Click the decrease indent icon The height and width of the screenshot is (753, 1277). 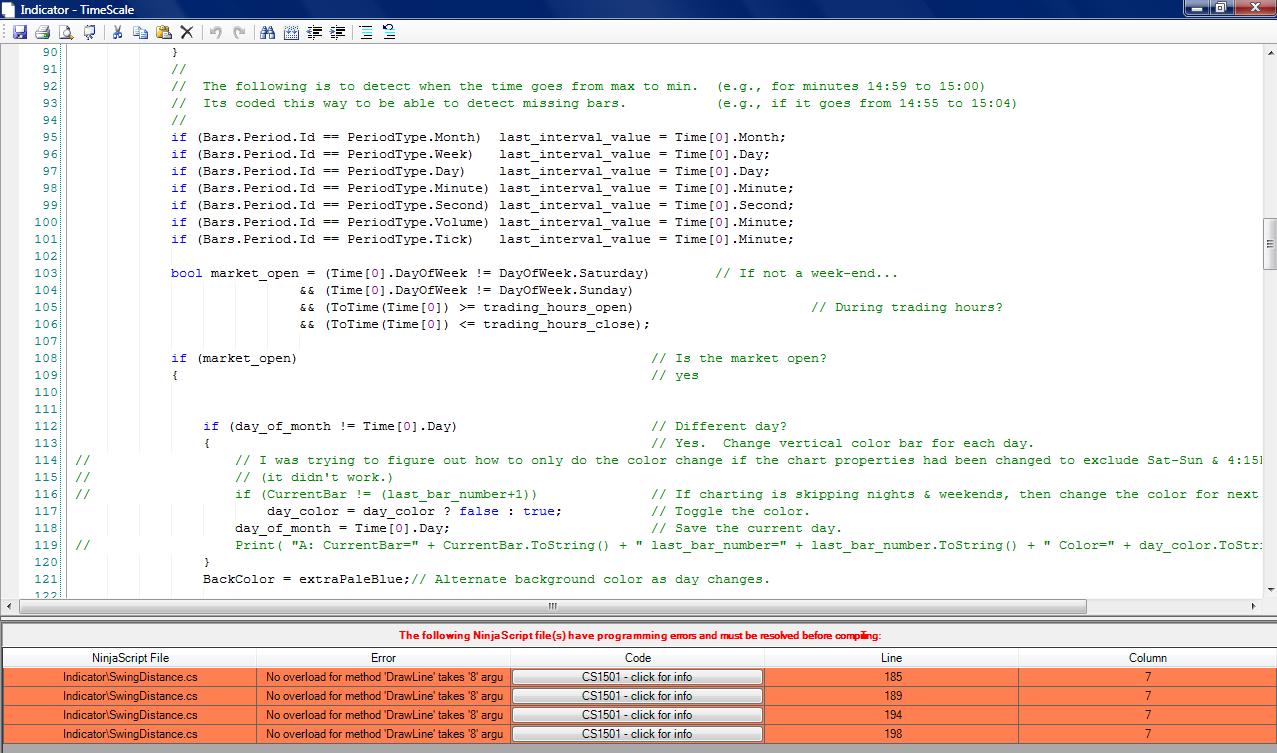click(315, 32)
